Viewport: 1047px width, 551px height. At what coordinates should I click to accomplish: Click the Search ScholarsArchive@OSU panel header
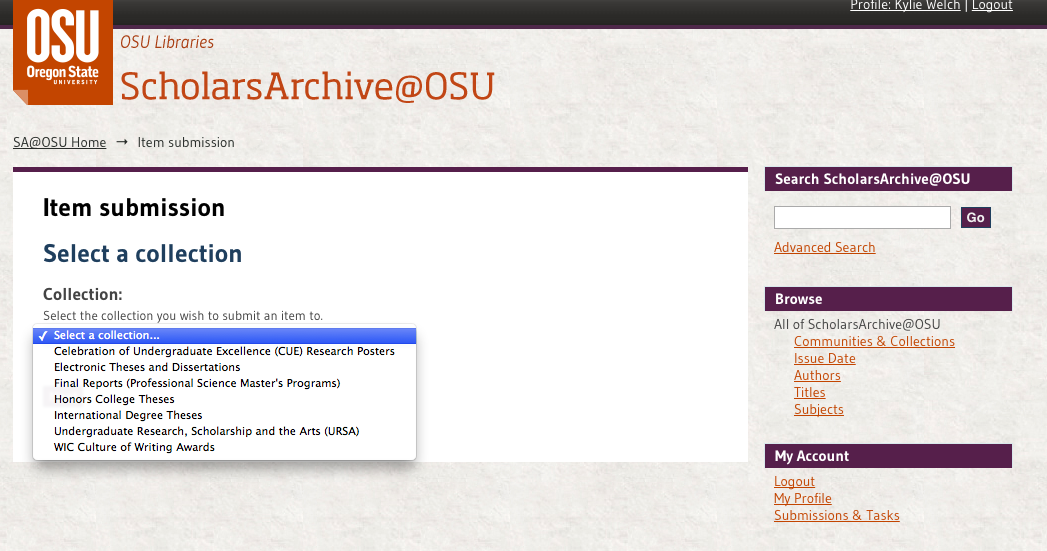click(x=888, y=179)
